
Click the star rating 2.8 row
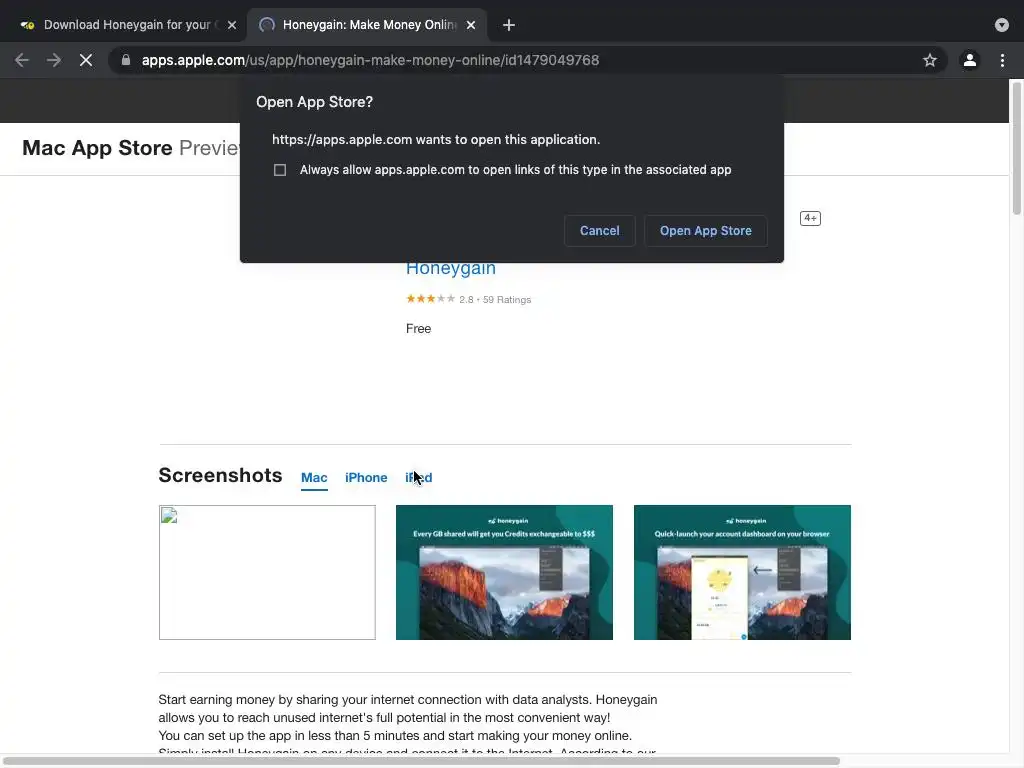click(468, 299)
